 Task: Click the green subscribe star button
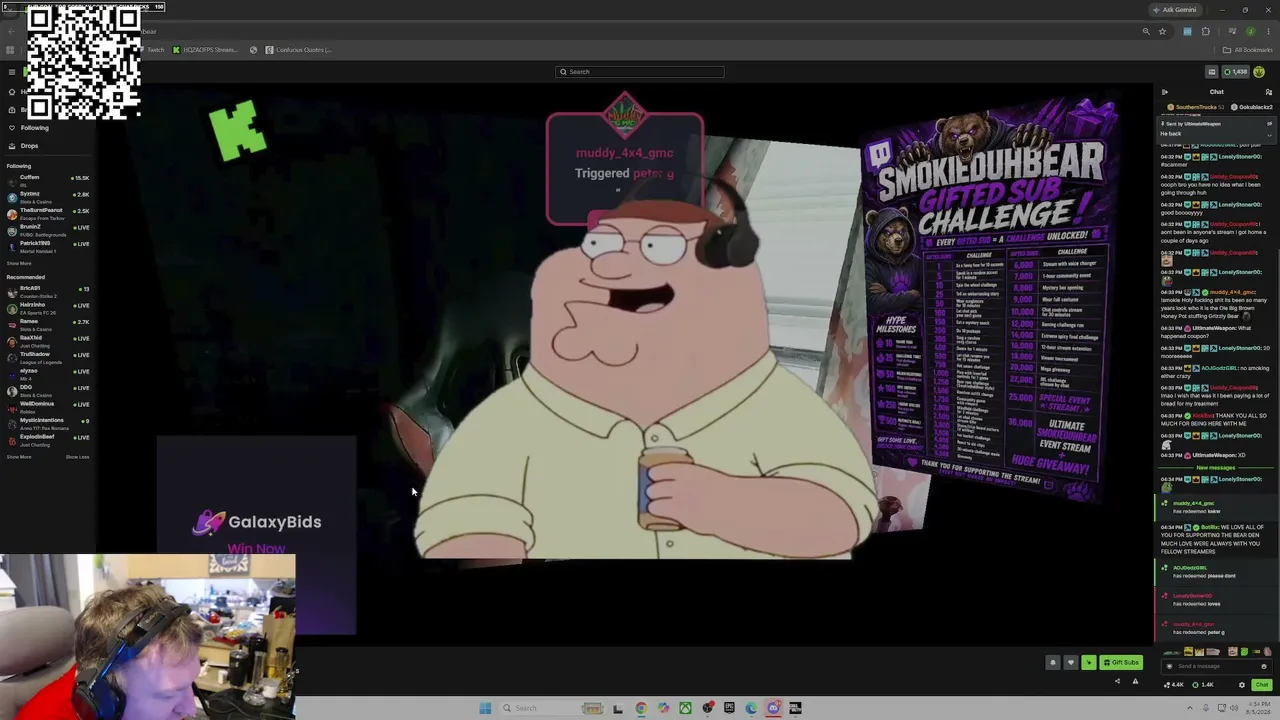[1088, 662]
